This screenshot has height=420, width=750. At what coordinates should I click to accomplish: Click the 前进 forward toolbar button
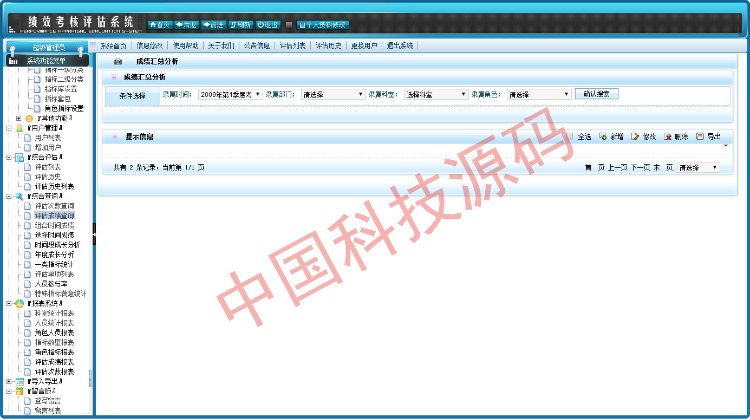coord(213,25)
